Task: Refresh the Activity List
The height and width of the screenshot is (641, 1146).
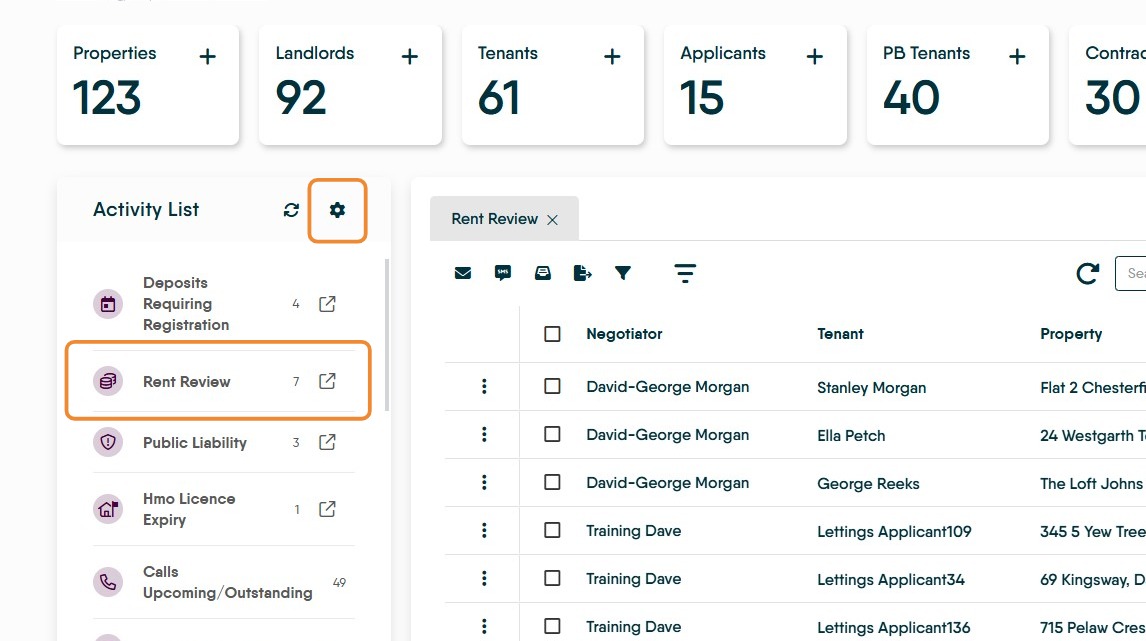Action: 291,210
